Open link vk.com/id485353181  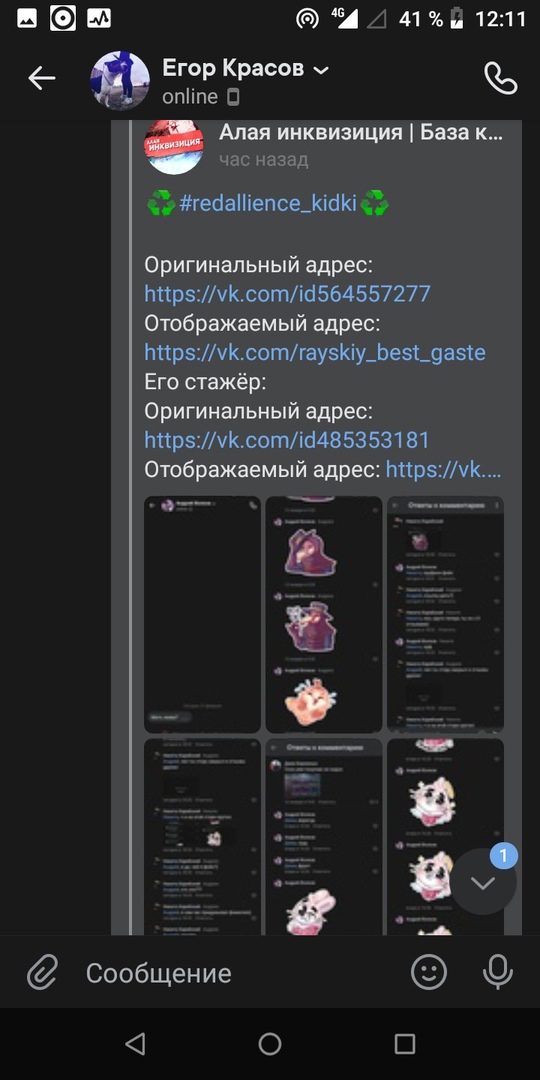[287, 440]
